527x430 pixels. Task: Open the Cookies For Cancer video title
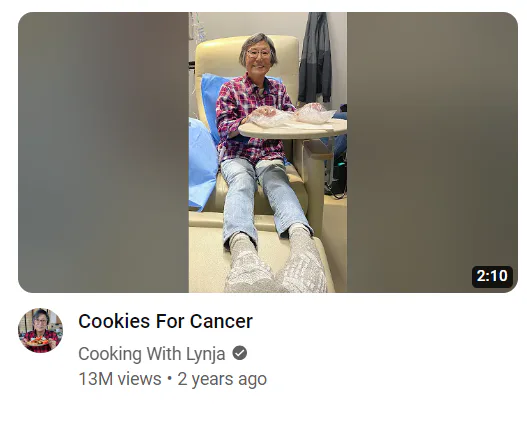165,321
